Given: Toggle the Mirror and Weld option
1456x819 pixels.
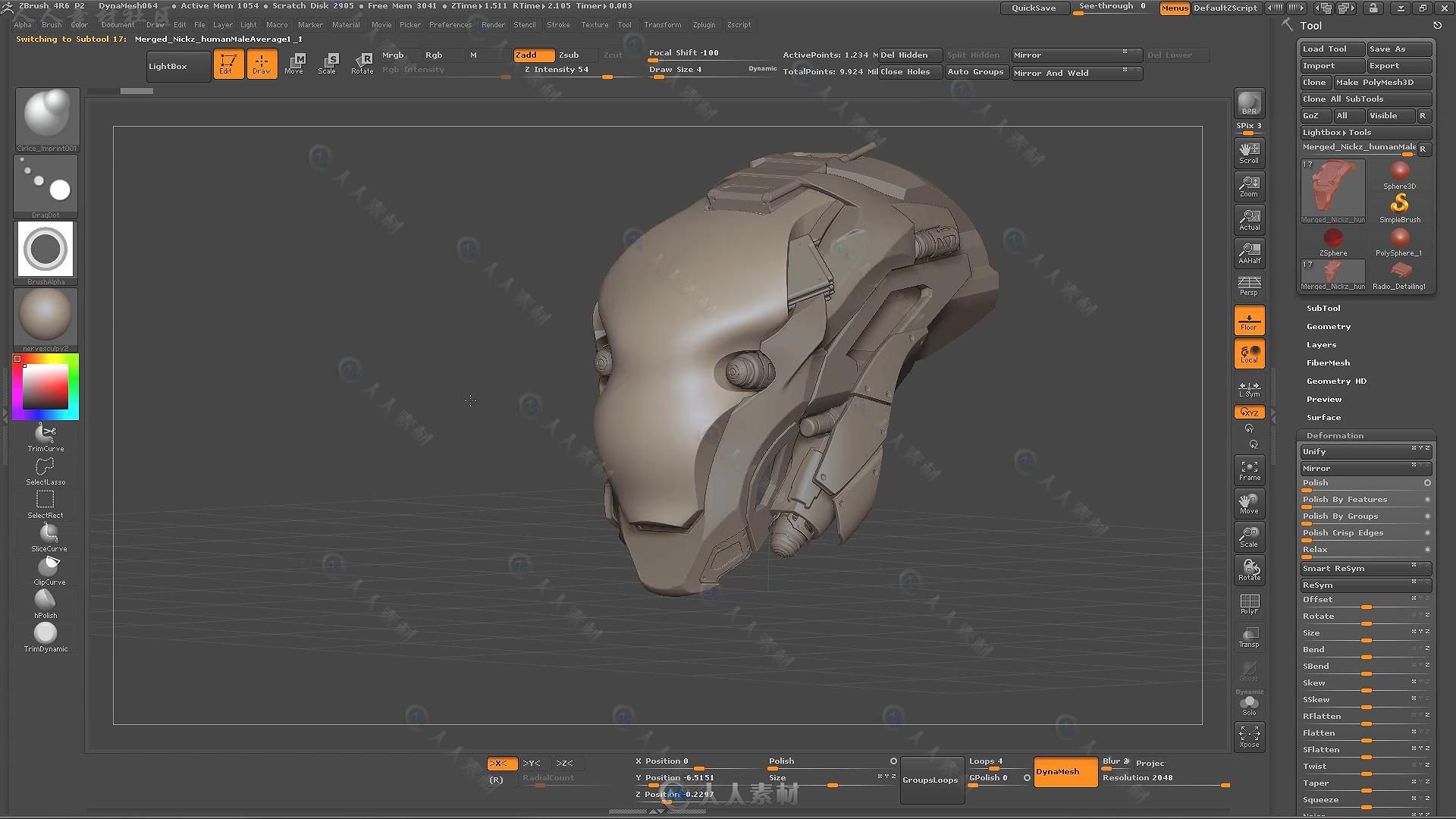Looking at the screenshot, I should tap(1066, 72).
